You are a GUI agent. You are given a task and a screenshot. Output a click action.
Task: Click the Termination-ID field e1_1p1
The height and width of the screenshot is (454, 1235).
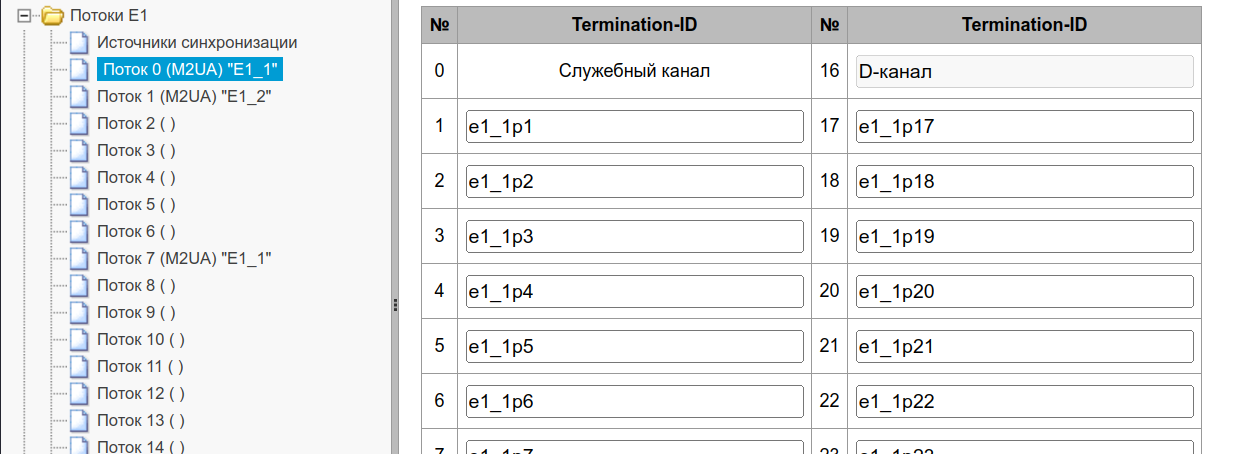(x=634, y=127)
